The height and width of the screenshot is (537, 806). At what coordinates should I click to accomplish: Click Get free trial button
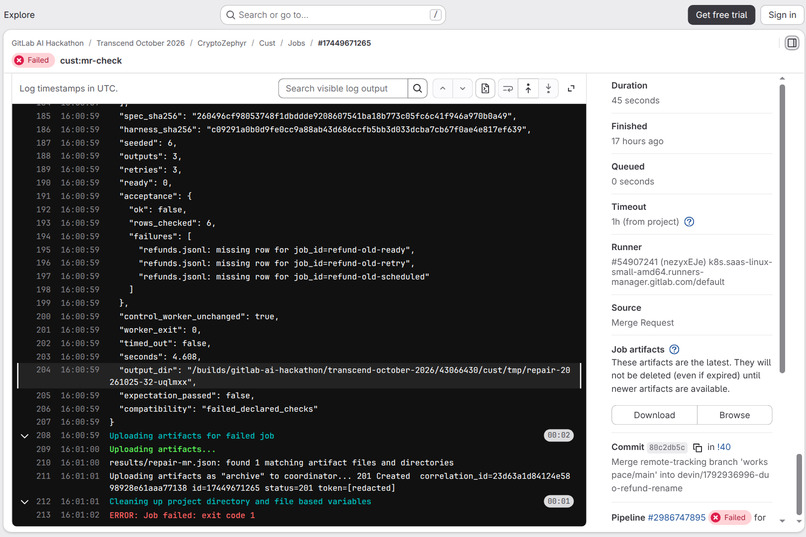[721, 15]
